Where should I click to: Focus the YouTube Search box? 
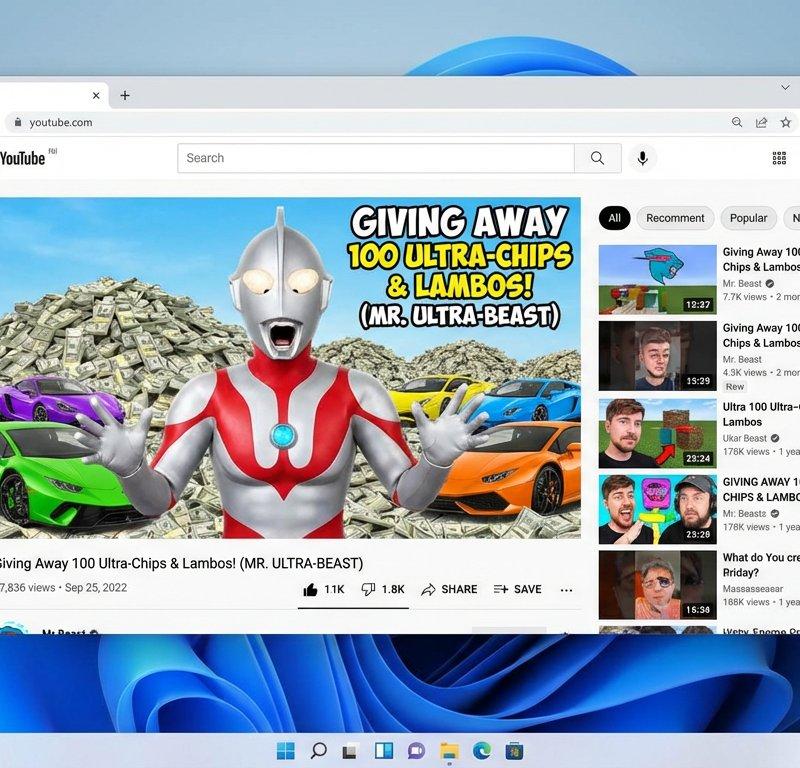pyautogui.click(x=376, y=158)
